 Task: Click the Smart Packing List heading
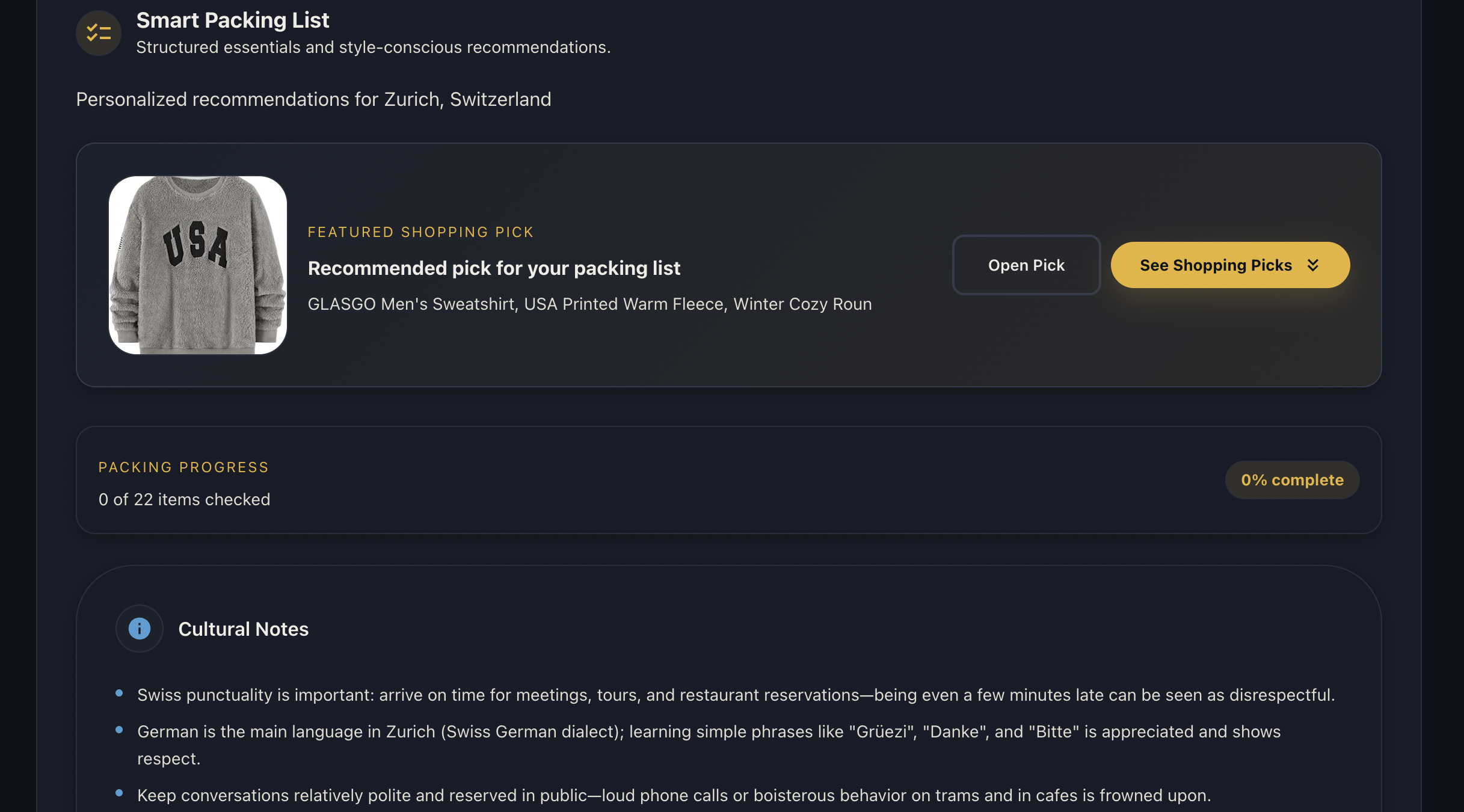coord(233,20)
